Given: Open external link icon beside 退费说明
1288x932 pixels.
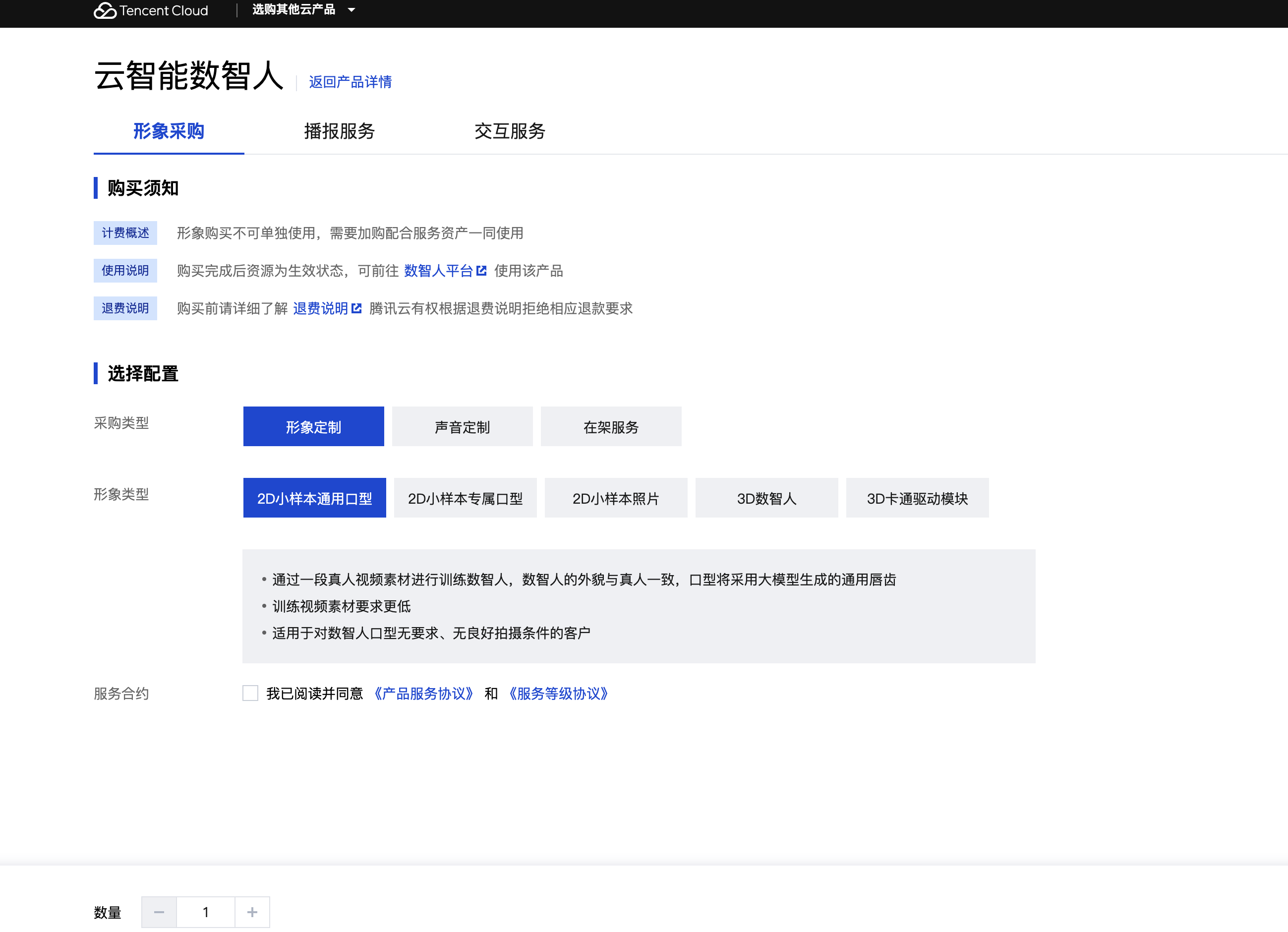Looking at the screenshot, I should (x=356, y=308).
